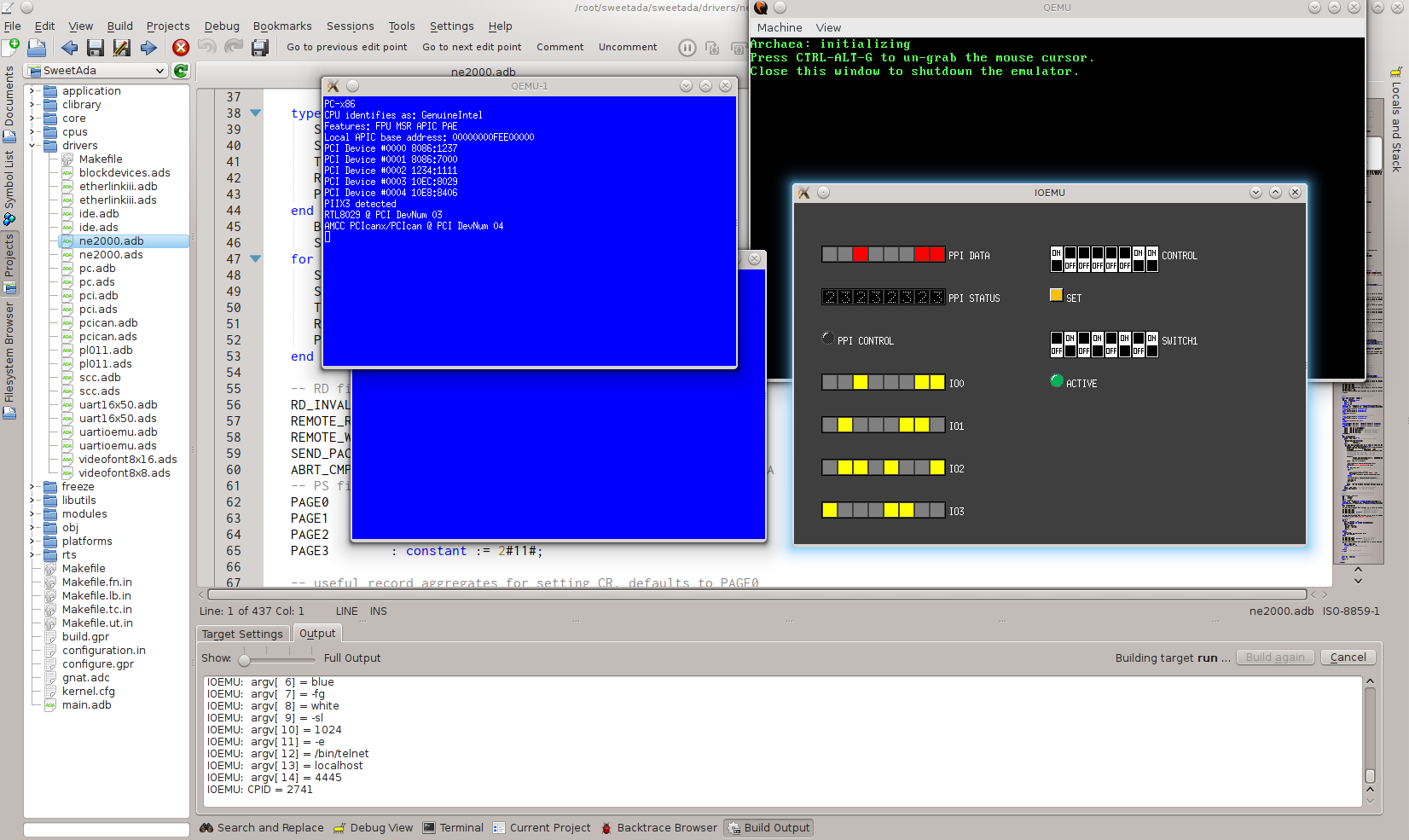1409x840 pixels.
Task: Select ne2000.ads in the project tree
Action: click(x=111, y=255)
